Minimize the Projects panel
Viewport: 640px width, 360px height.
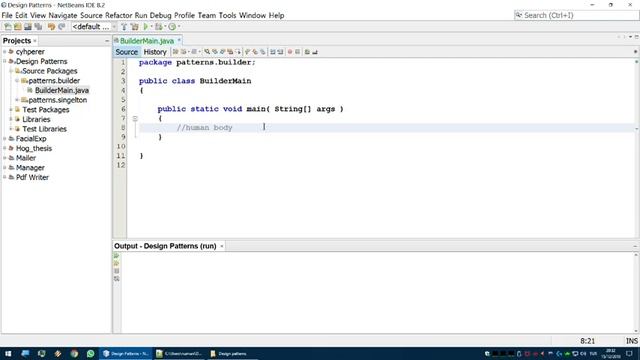tap(107, 41)
